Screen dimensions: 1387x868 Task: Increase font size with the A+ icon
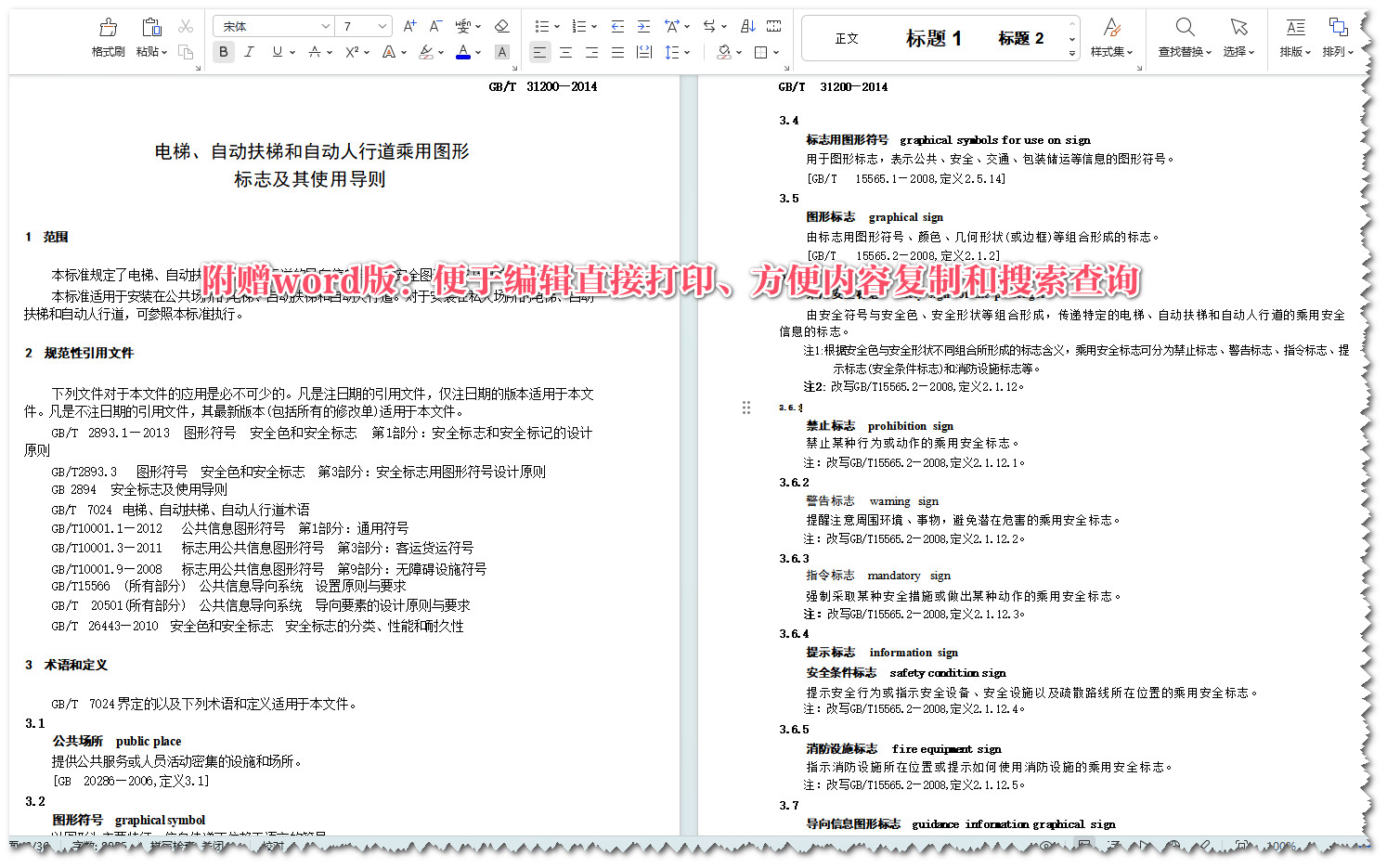point(408,26)
